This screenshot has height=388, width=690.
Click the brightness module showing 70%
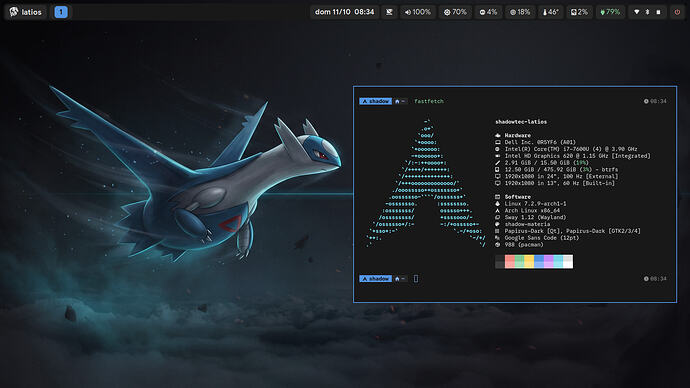pyautogui.click(x=455, y=12)
